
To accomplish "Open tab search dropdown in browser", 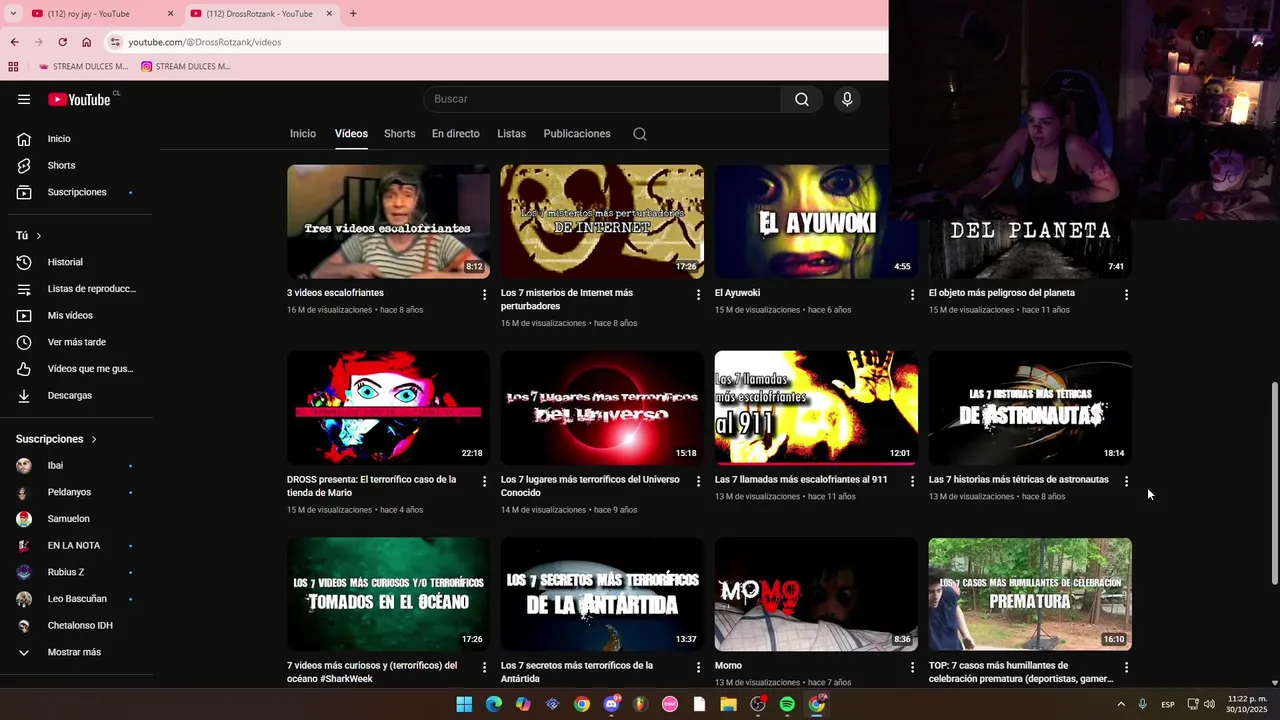I will pyautogui.click(x=13, y=13).
